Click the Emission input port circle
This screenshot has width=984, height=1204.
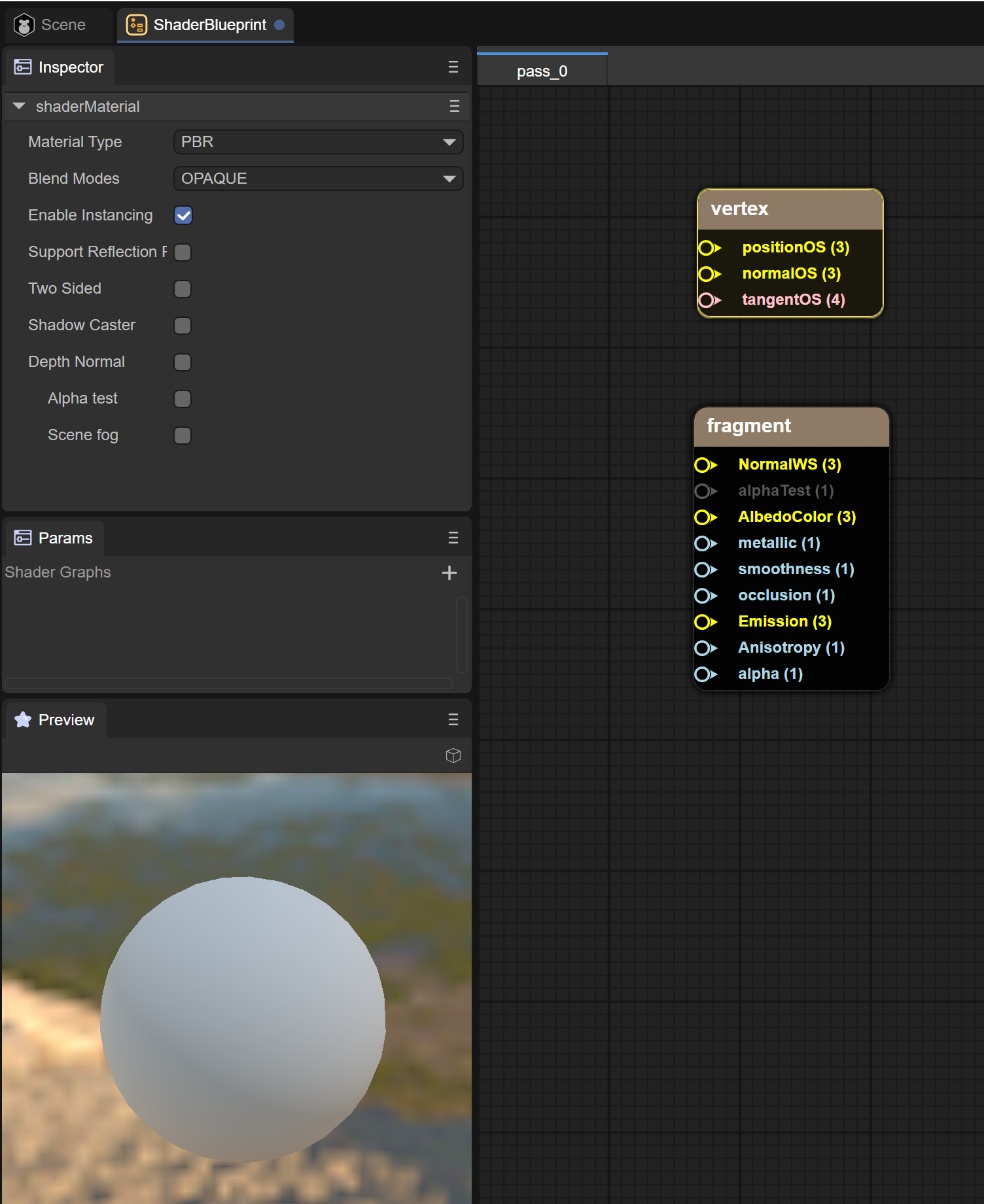703,622
